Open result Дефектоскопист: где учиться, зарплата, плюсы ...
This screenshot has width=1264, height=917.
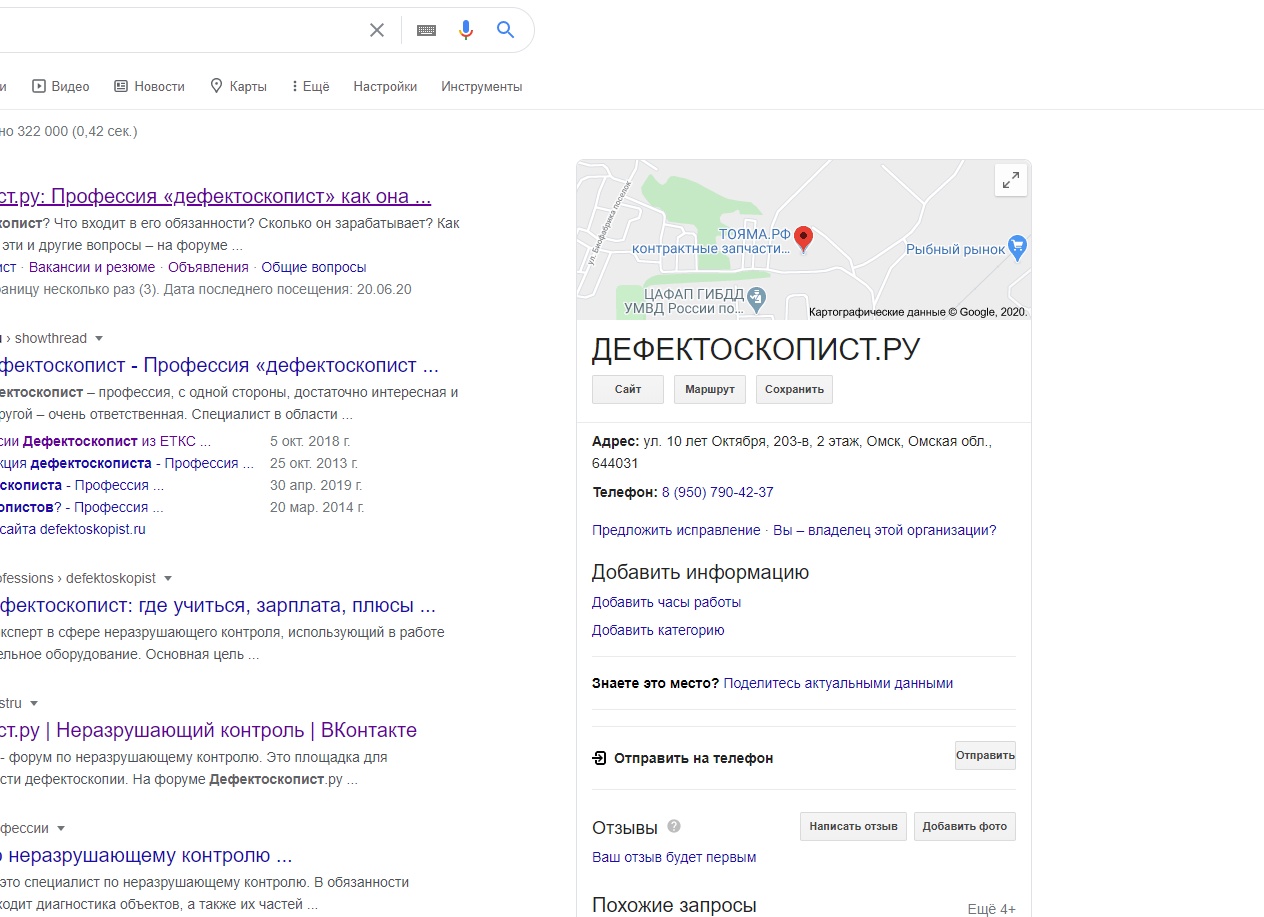click(217, 605)
